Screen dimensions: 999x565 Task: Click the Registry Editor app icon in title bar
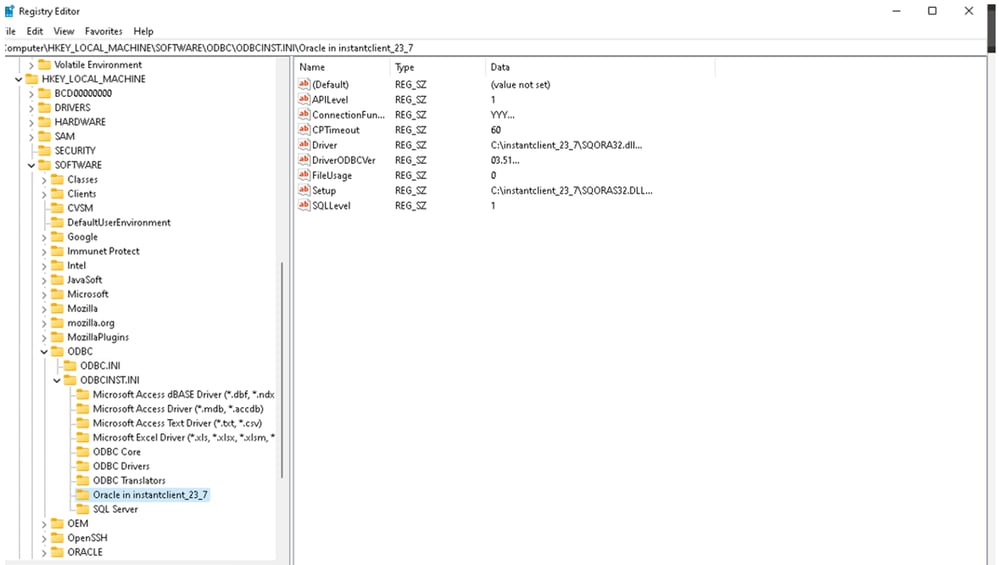coord(9,11)
